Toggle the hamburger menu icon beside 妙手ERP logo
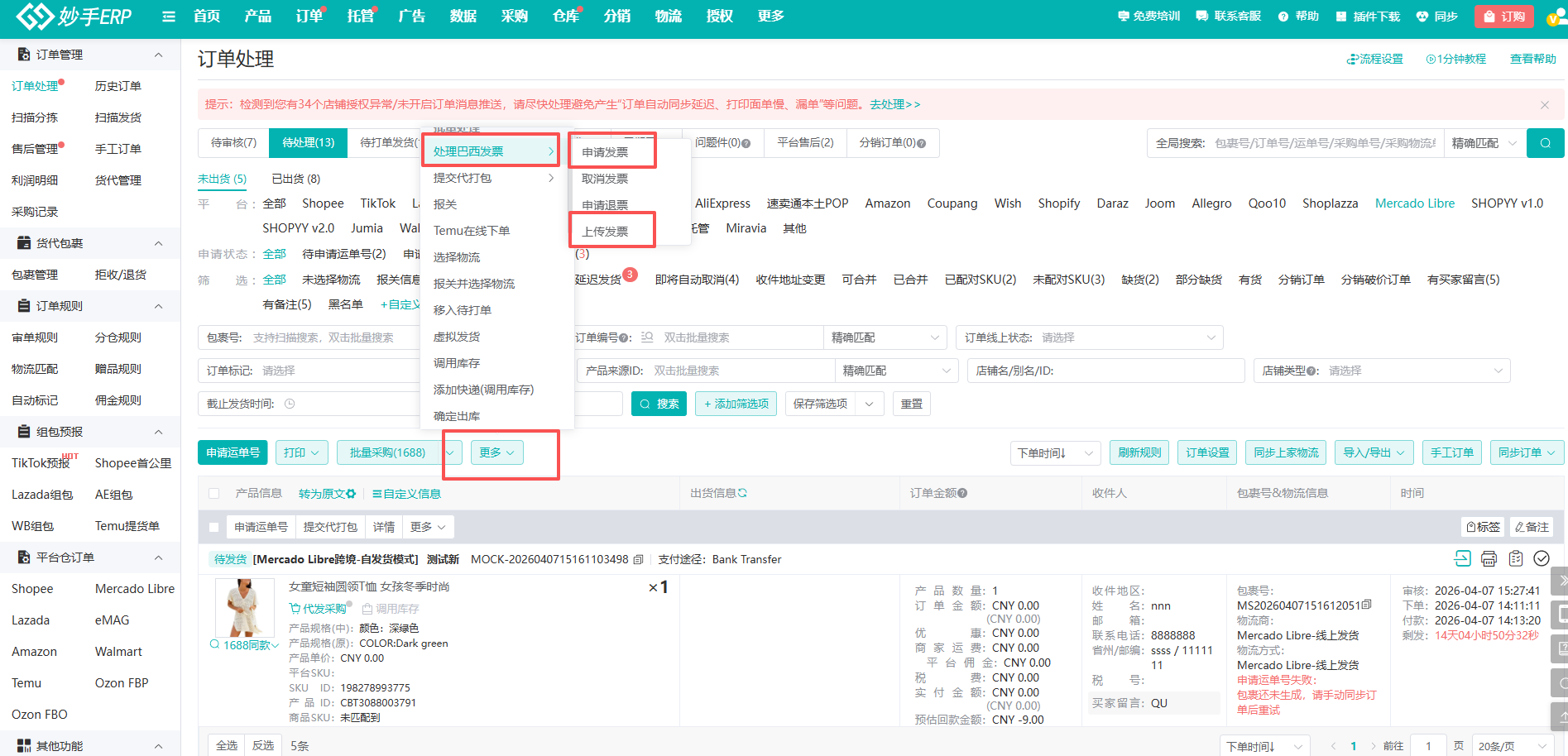This screenshot has height=756, width=1568. click(169, 17)
